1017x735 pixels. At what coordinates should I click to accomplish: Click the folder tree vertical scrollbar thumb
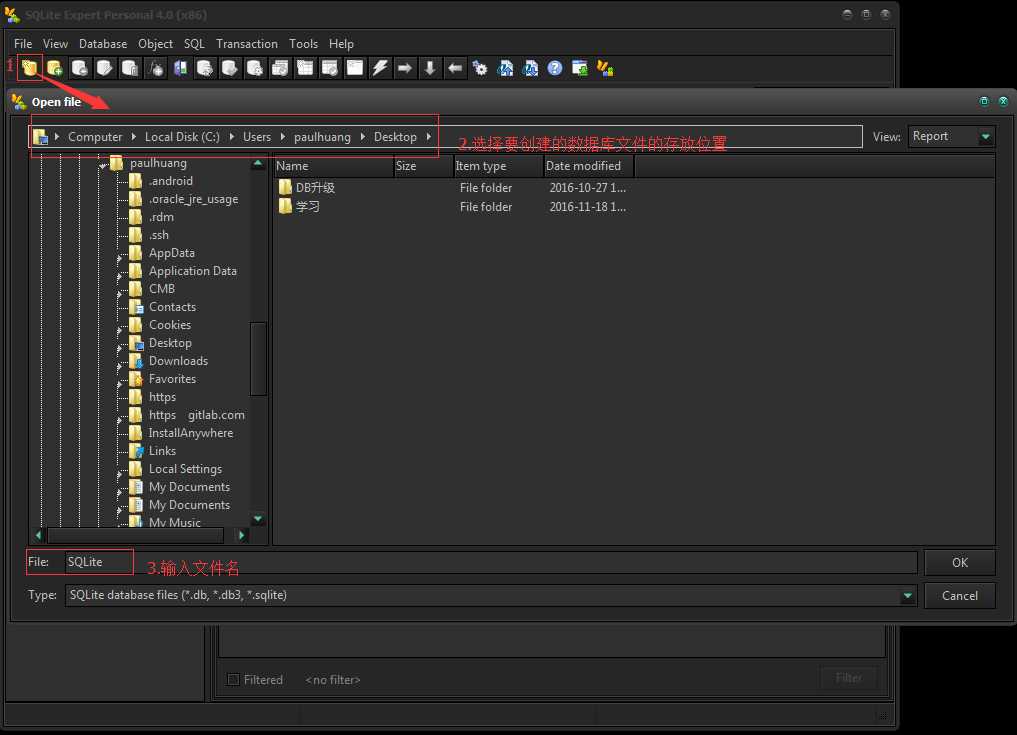(258, 358)
